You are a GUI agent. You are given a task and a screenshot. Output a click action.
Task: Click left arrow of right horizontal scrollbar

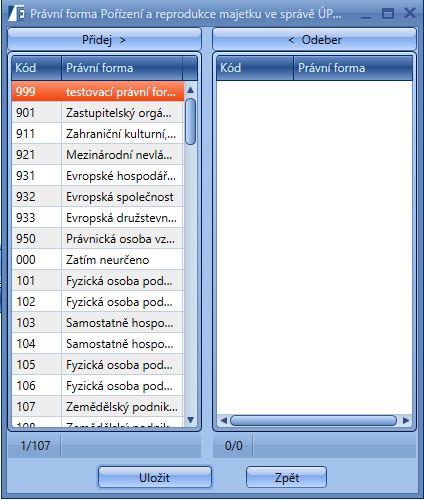tap(224, 421)
